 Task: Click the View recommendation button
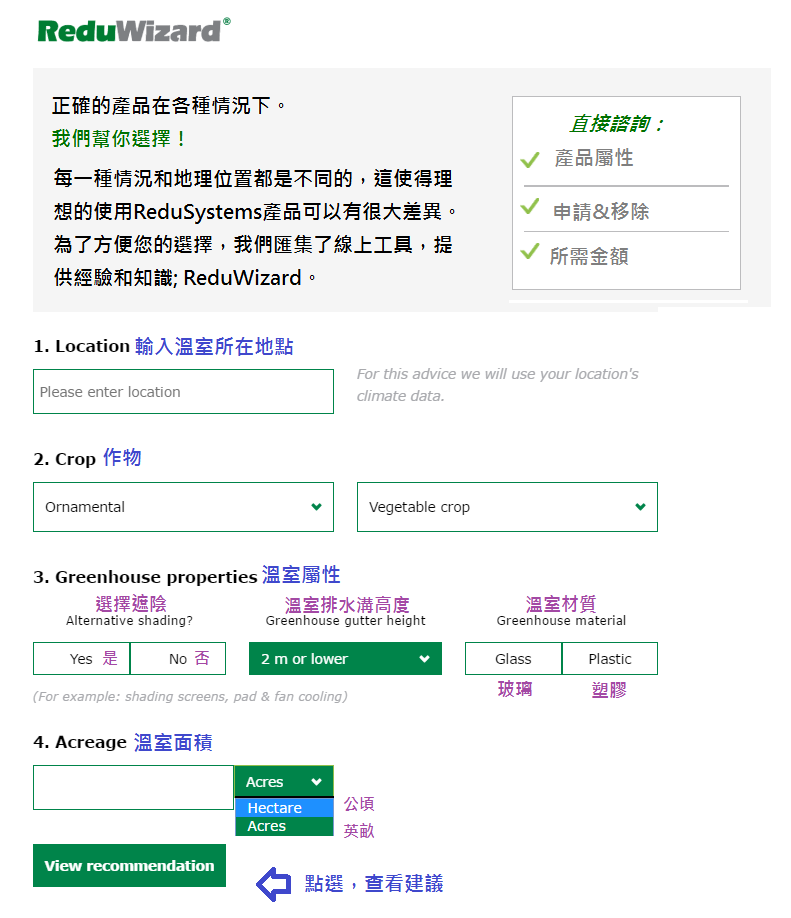(x=129, y=865)
